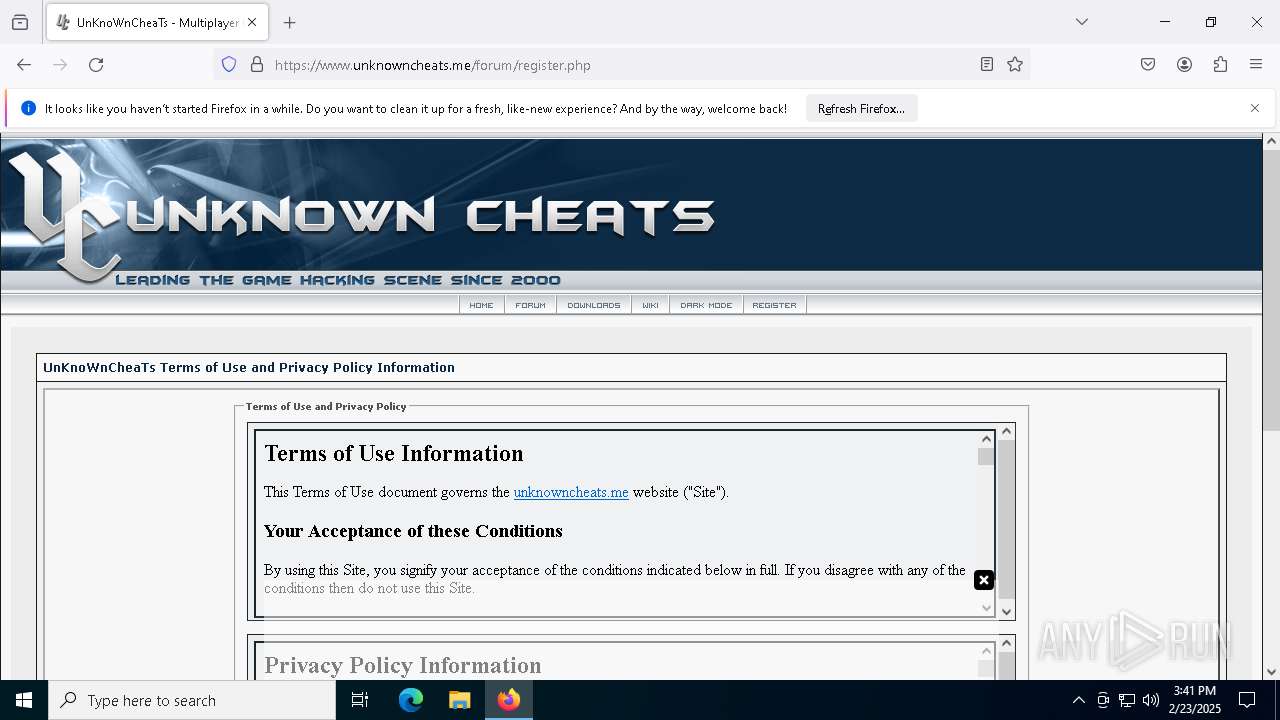
Task: List all tabs dropdown arrow
Action: click(1082, 22)
